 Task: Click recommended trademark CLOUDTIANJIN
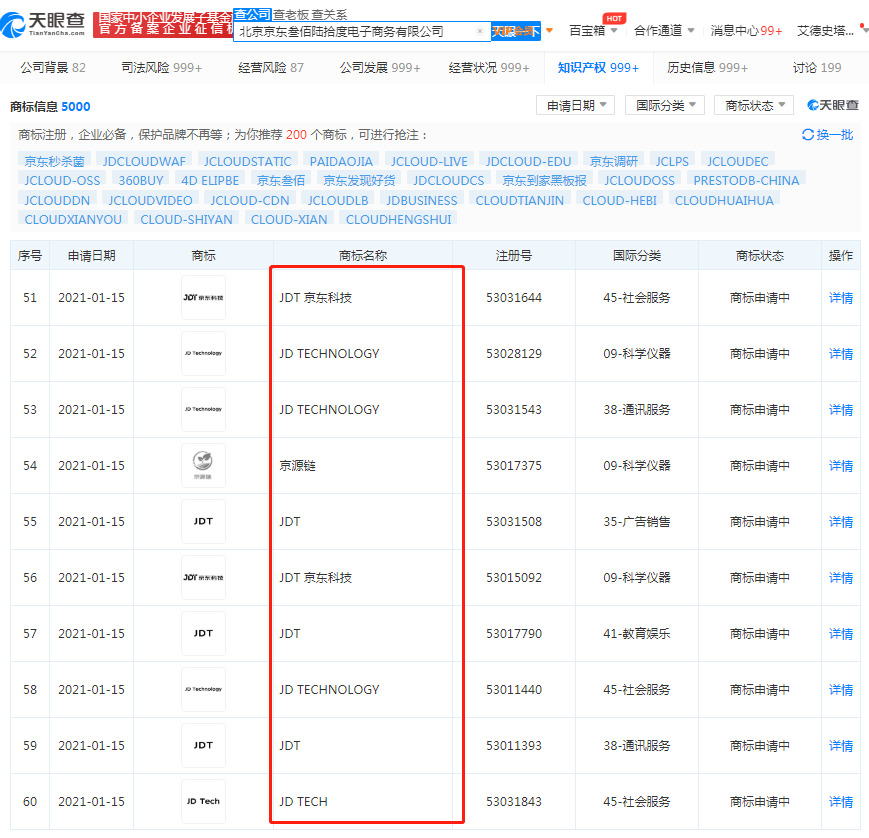coord(519,200)
